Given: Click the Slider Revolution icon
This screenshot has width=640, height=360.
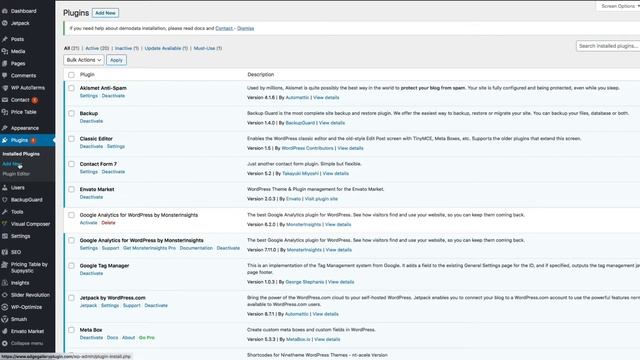Looking at the screenshot, I should point(5,295).
